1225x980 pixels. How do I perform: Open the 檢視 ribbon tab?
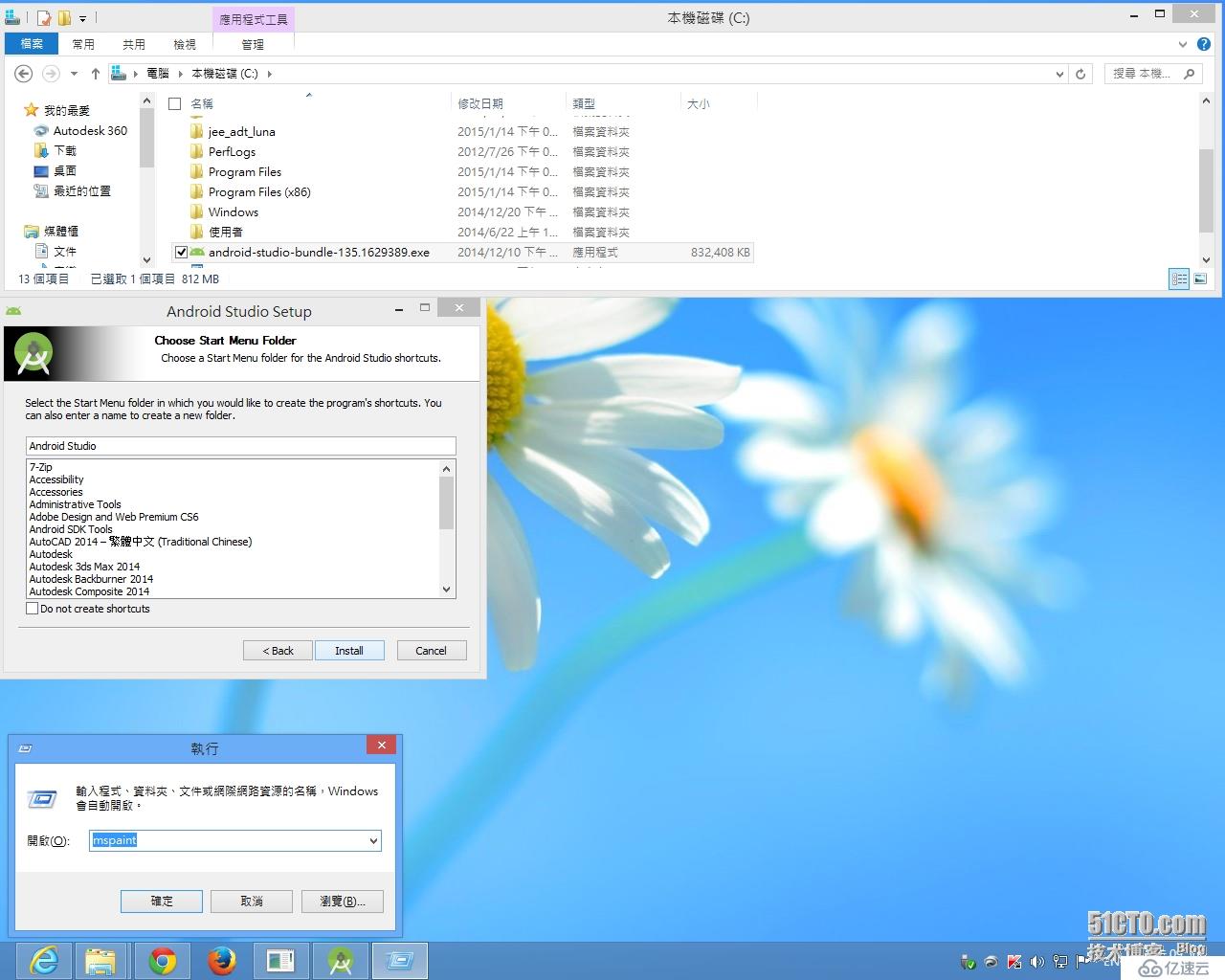185,44
